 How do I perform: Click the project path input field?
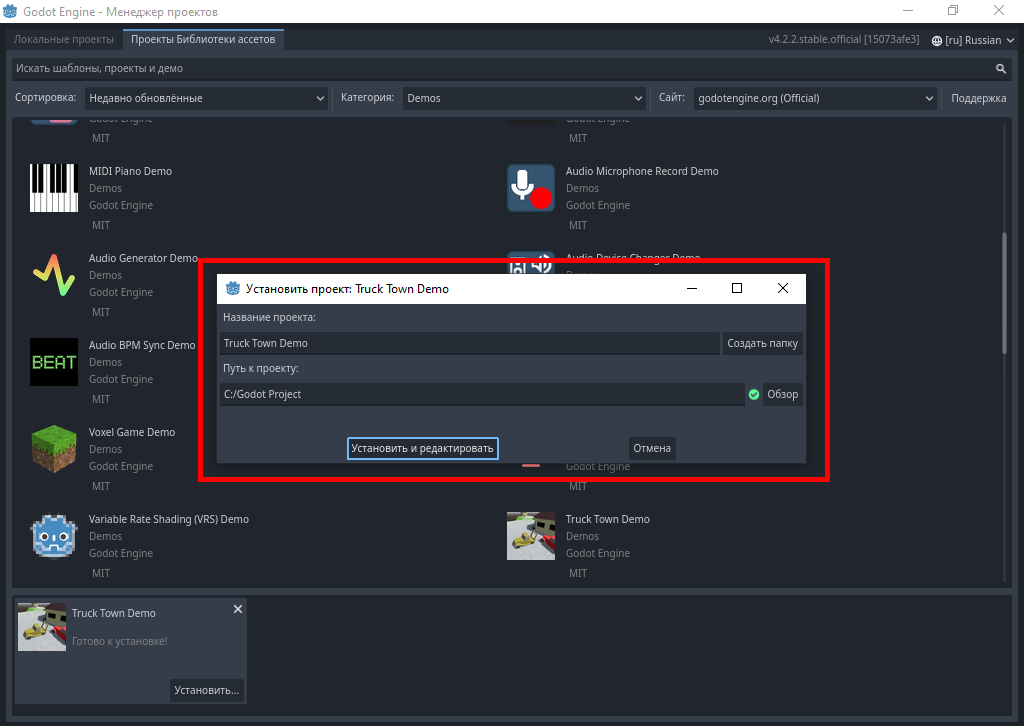click(x=481, y=394)
